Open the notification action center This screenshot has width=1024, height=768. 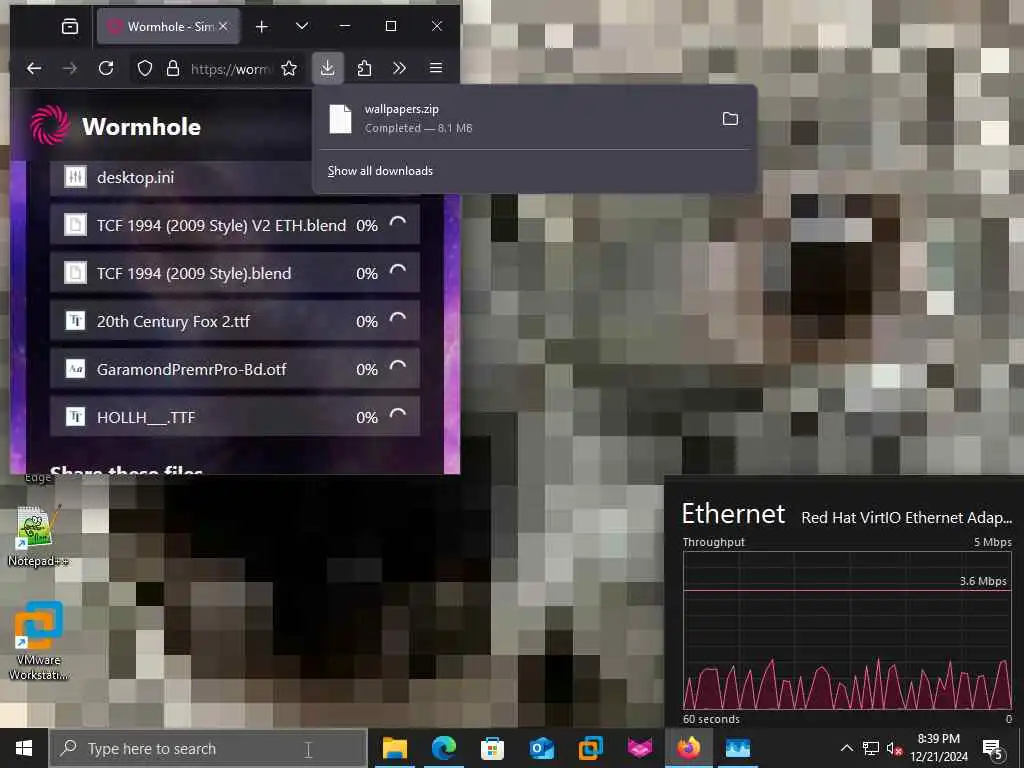[993, 748]
